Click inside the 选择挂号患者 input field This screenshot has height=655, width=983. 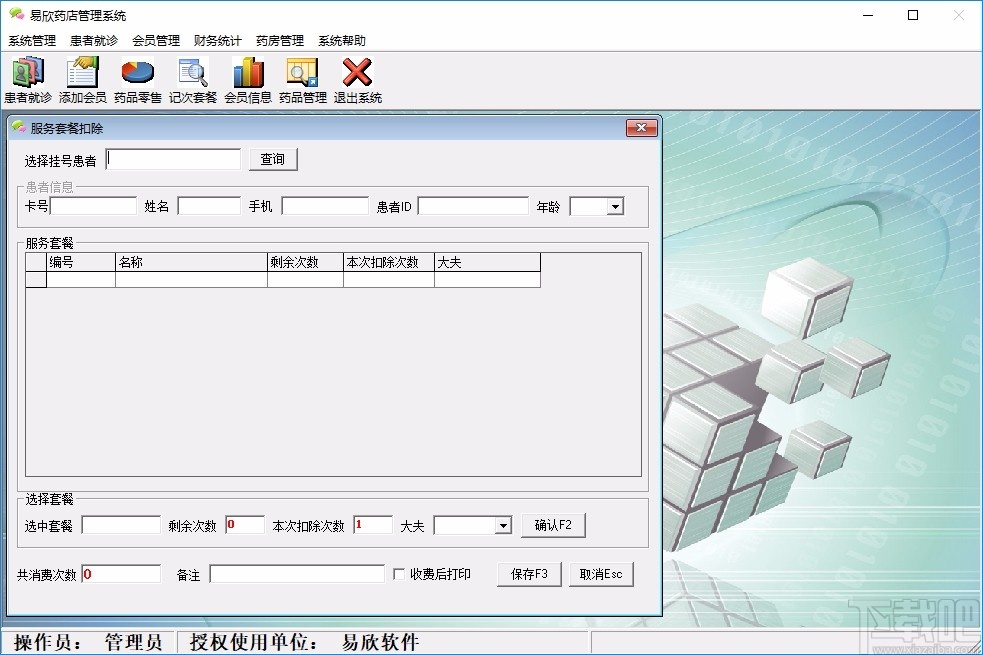tap(172, 158)
